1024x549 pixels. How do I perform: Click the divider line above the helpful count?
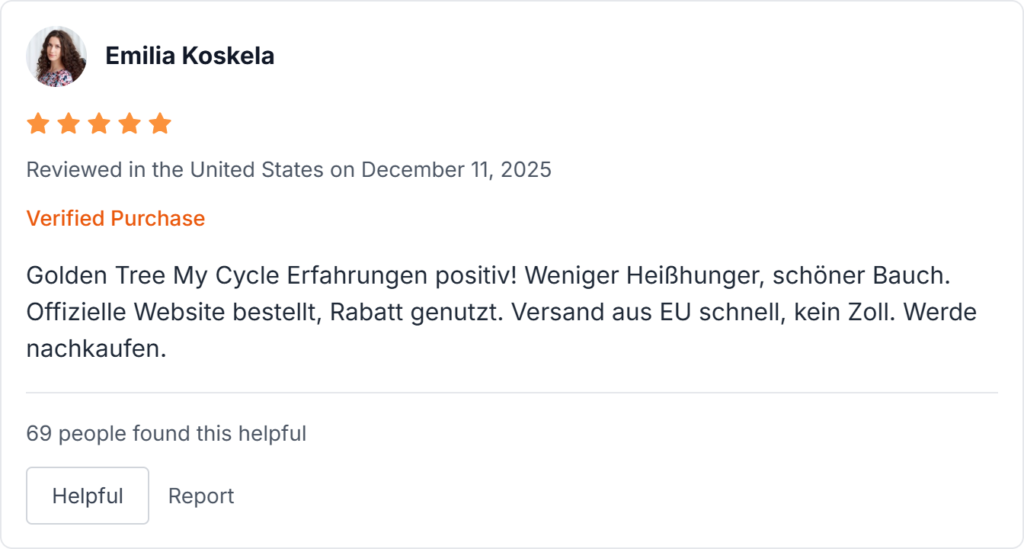pos(512,393)
